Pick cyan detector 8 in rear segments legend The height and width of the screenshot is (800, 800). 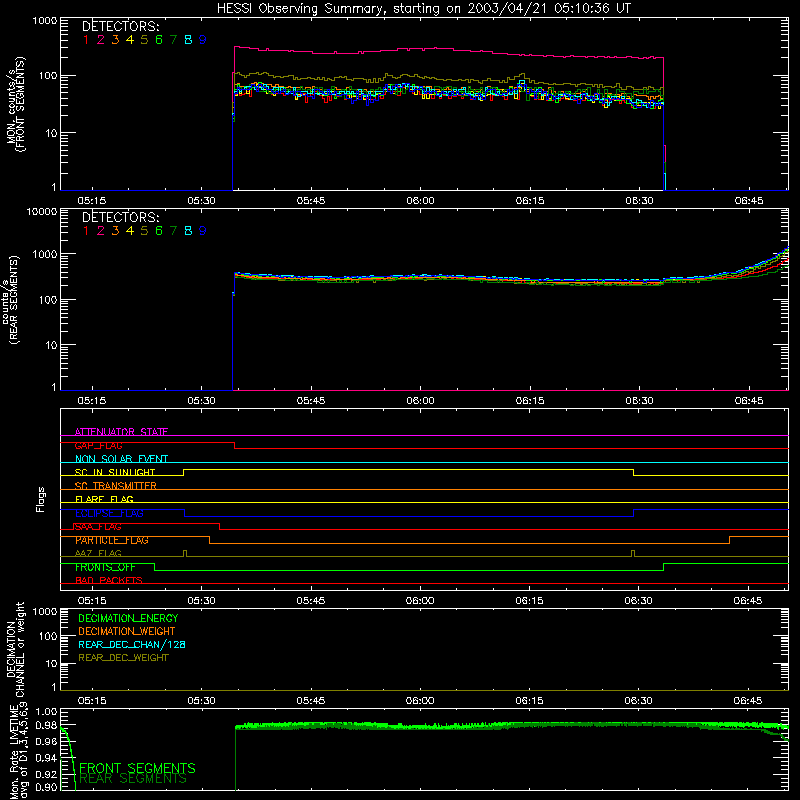[x=188, y=231]
